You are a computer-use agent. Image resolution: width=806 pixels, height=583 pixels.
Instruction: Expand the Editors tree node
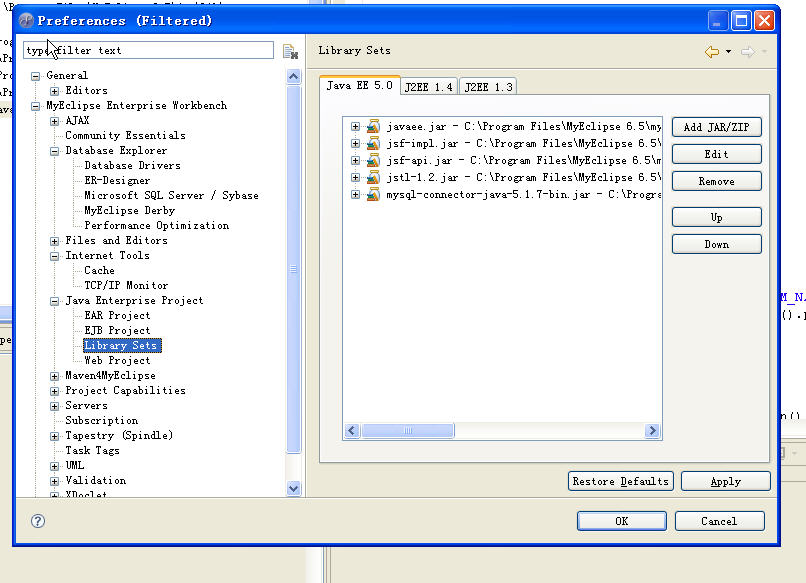click(x=54, y=91)
